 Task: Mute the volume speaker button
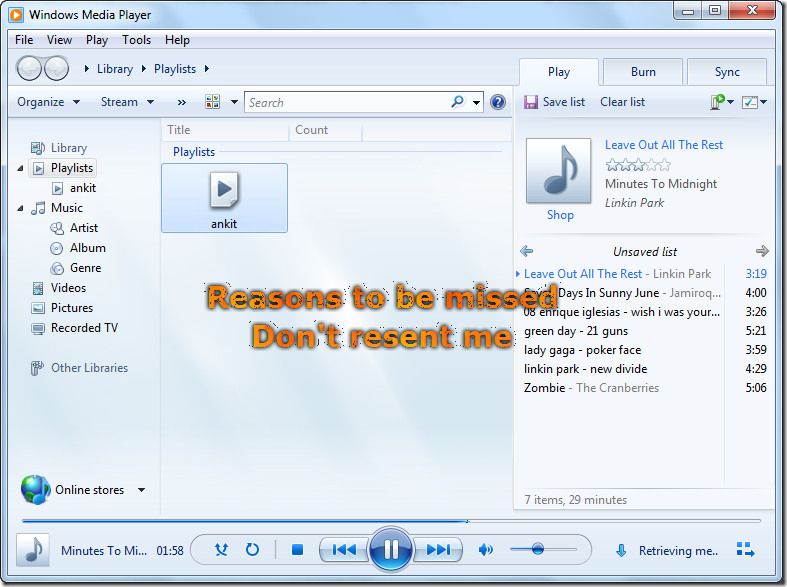point(485,550)
